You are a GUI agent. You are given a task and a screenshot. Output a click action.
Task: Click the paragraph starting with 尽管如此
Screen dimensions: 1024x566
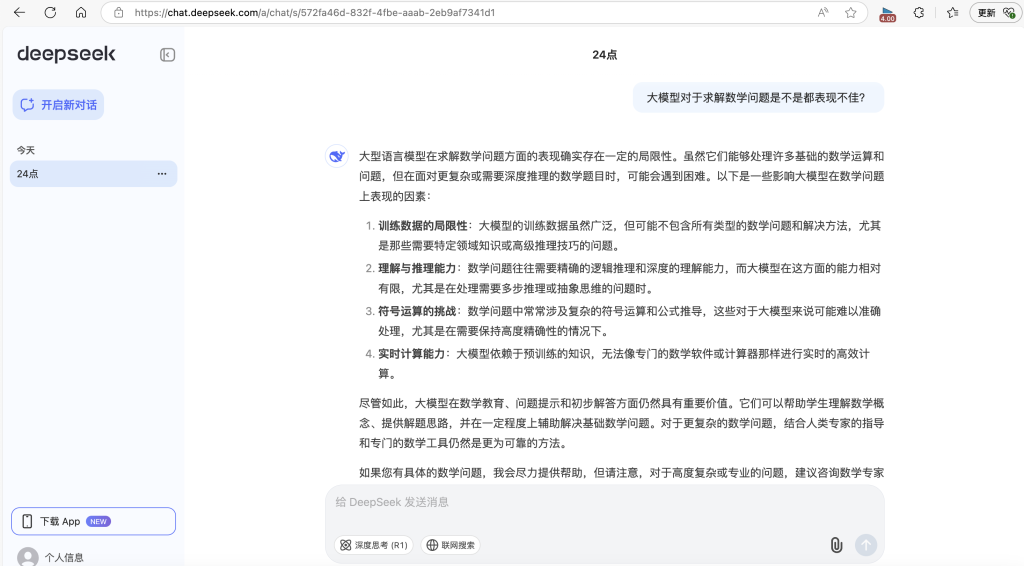[x=622, y=423]
